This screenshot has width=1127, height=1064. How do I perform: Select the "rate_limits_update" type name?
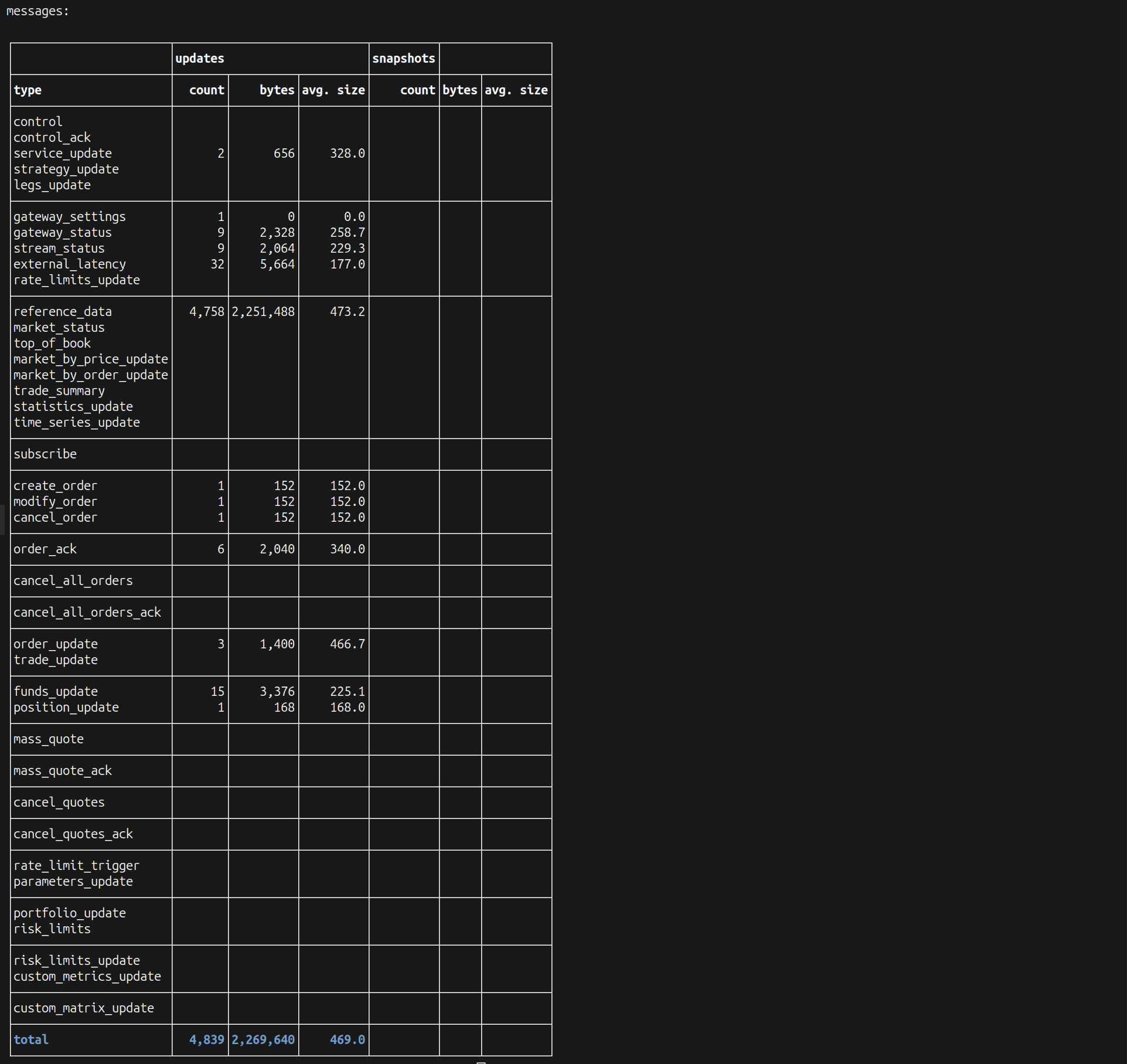(x=77, y=280)
